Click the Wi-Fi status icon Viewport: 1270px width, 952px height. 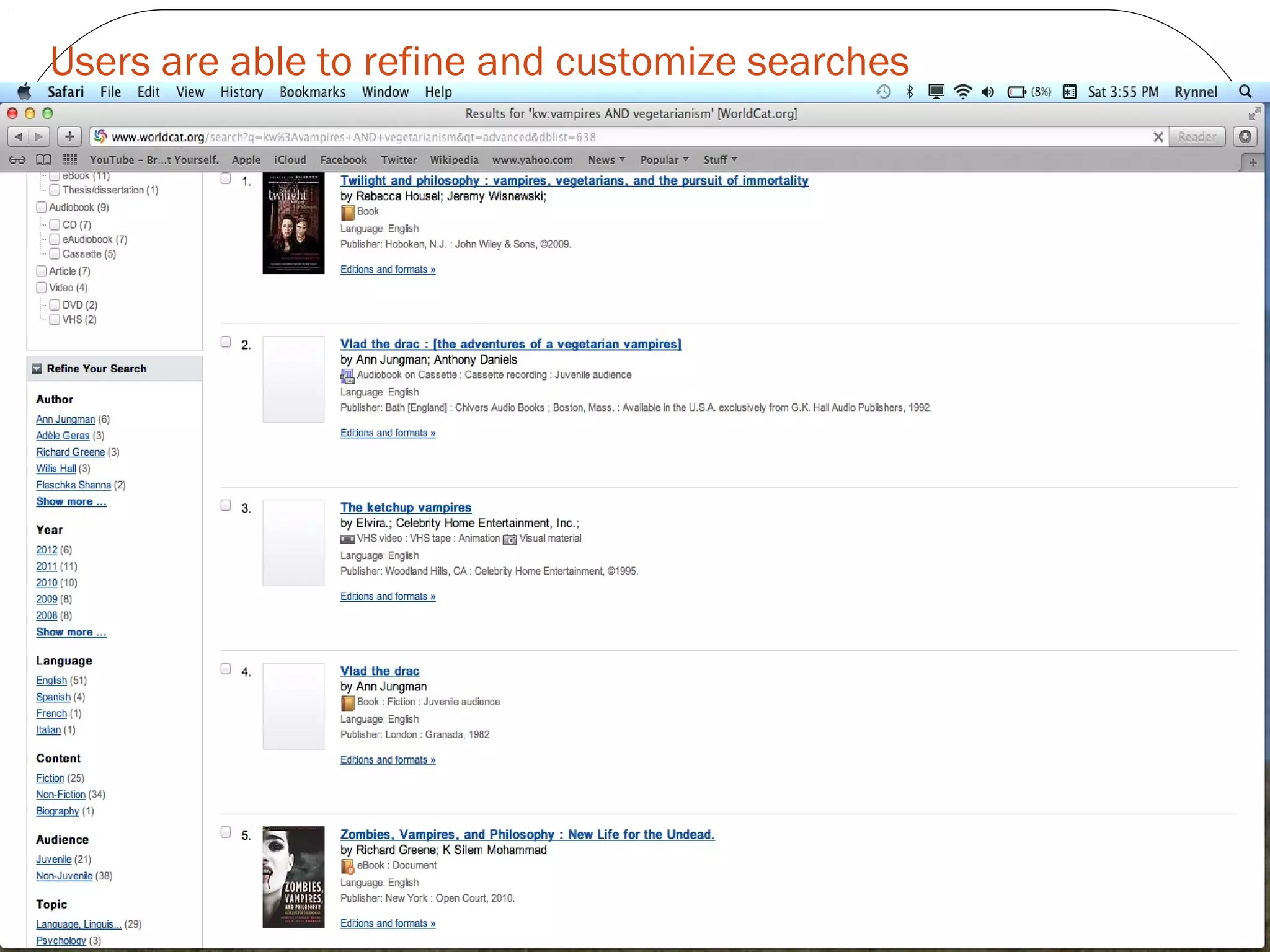pos(962,92)
